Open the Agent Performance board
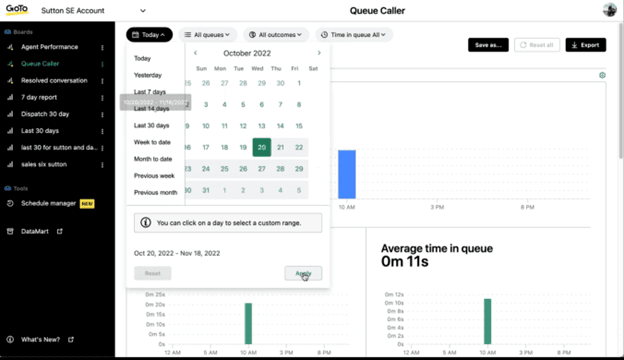 click(x=49, y=47)
